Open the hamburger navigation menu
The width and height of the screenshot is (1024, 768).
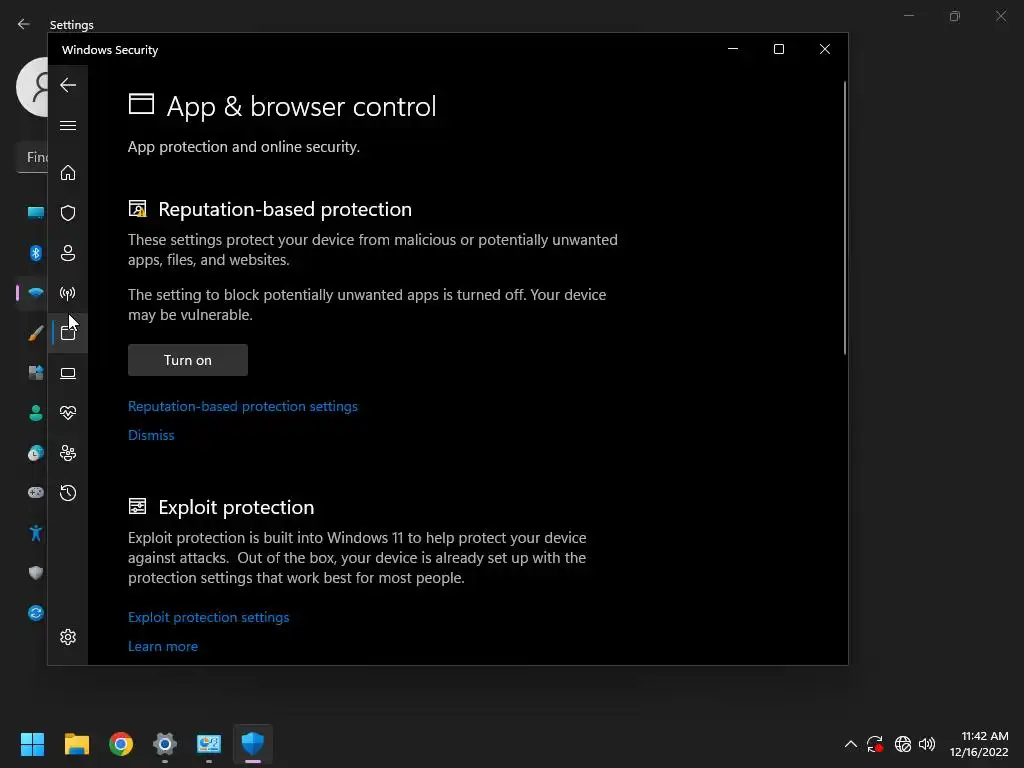tap(68, 125)
